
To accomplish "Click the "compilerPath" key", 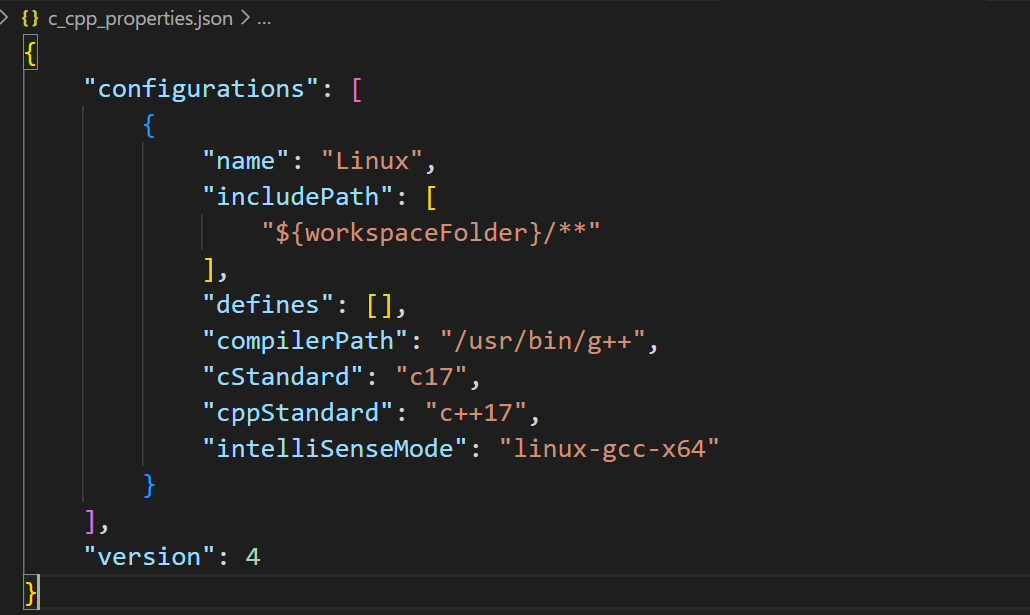I will click(305, 341).
